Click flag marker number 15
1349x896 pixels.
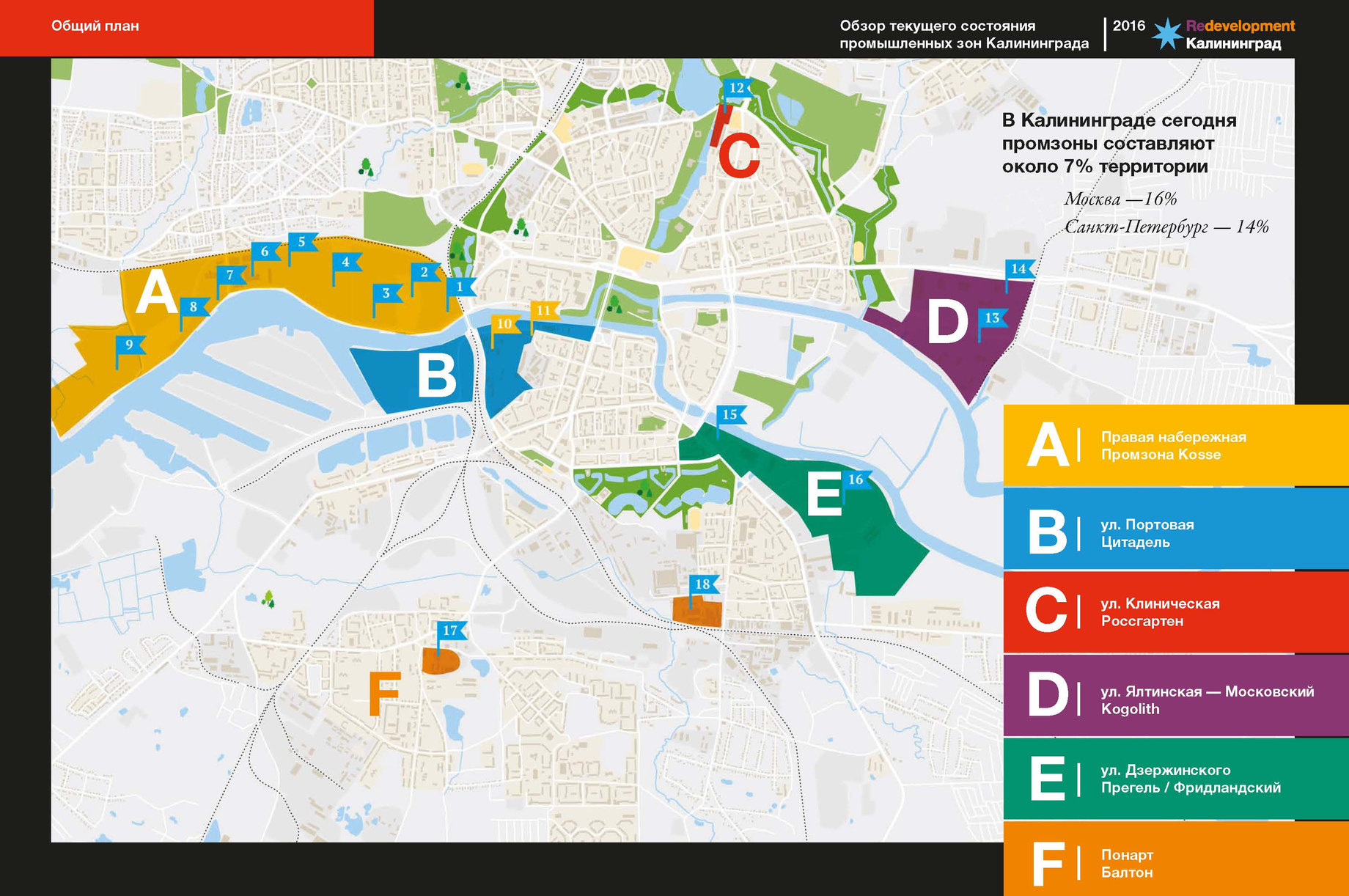pos(731,415)
